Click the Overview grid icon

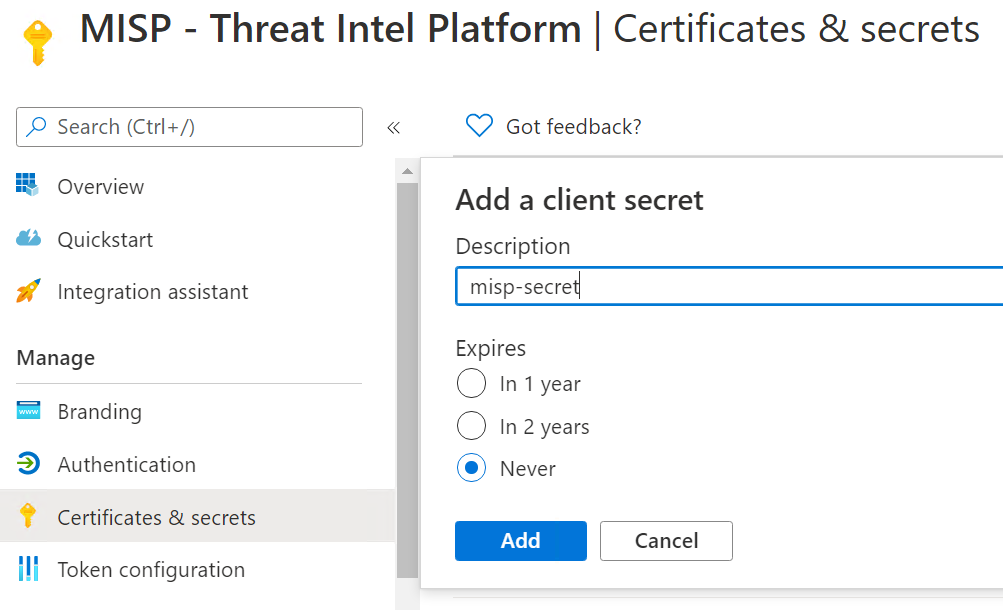27,185
